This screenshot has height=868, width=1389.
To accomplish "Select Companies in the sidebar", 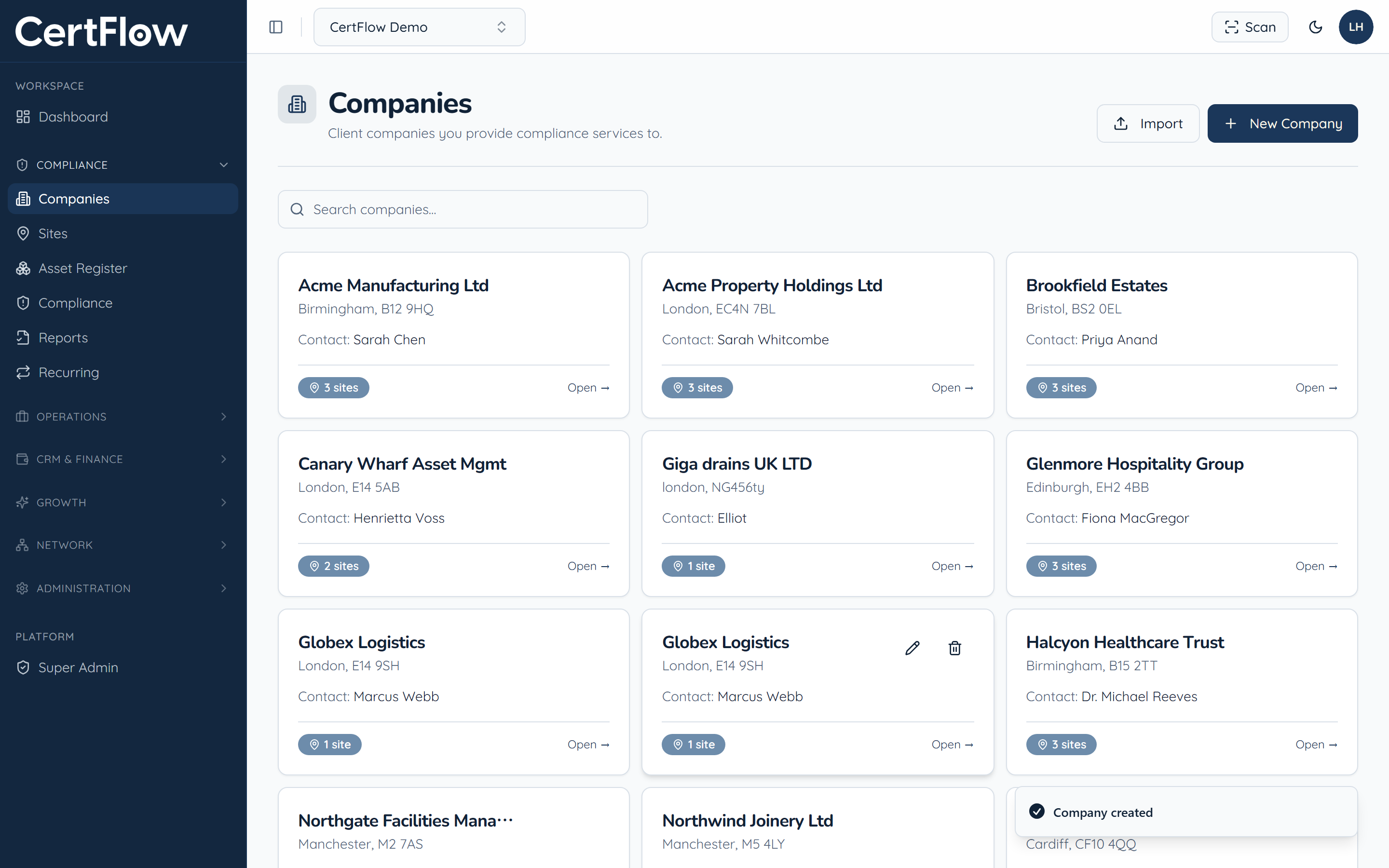I will pyautogui.click(x=123, y=199).
